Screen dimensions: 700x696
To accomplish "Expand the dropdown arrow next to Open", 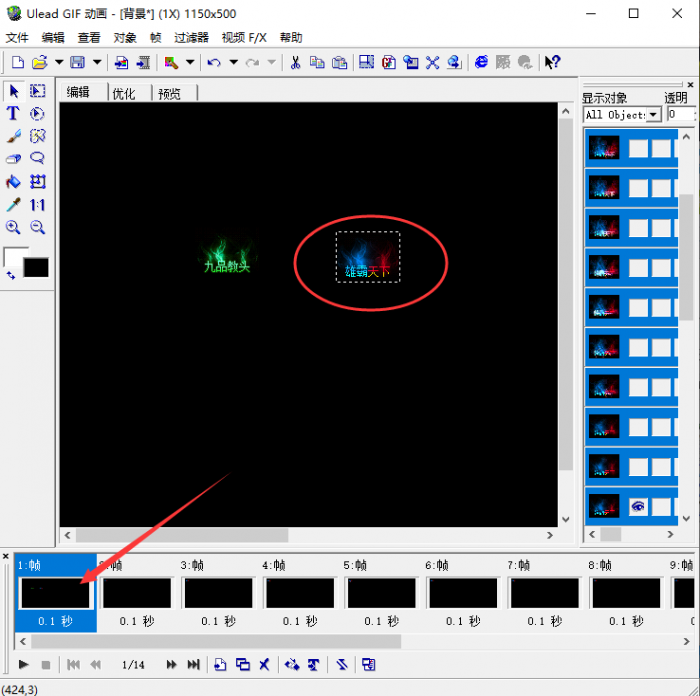I will [x=59, y=62].
